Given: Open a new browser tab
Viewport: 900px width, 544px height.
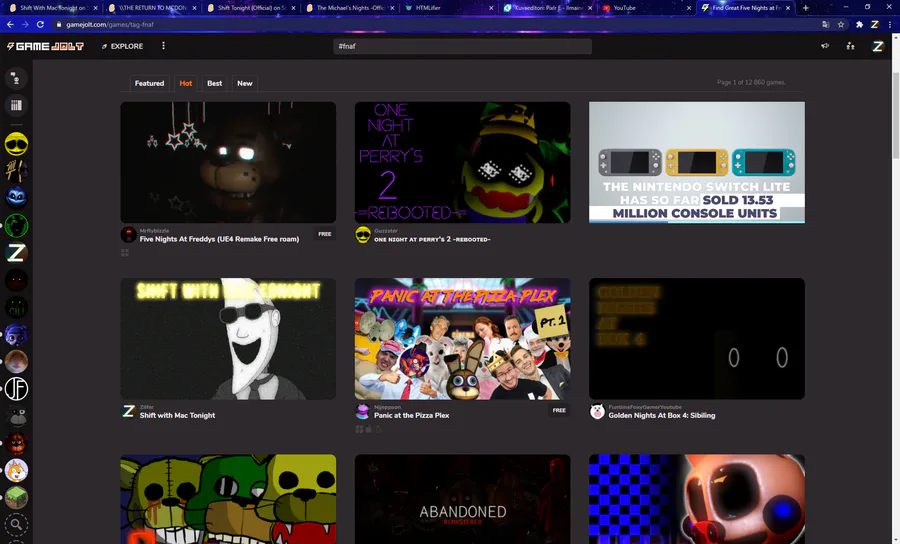Looking at the screenshot, I should [x=805, y=7].
